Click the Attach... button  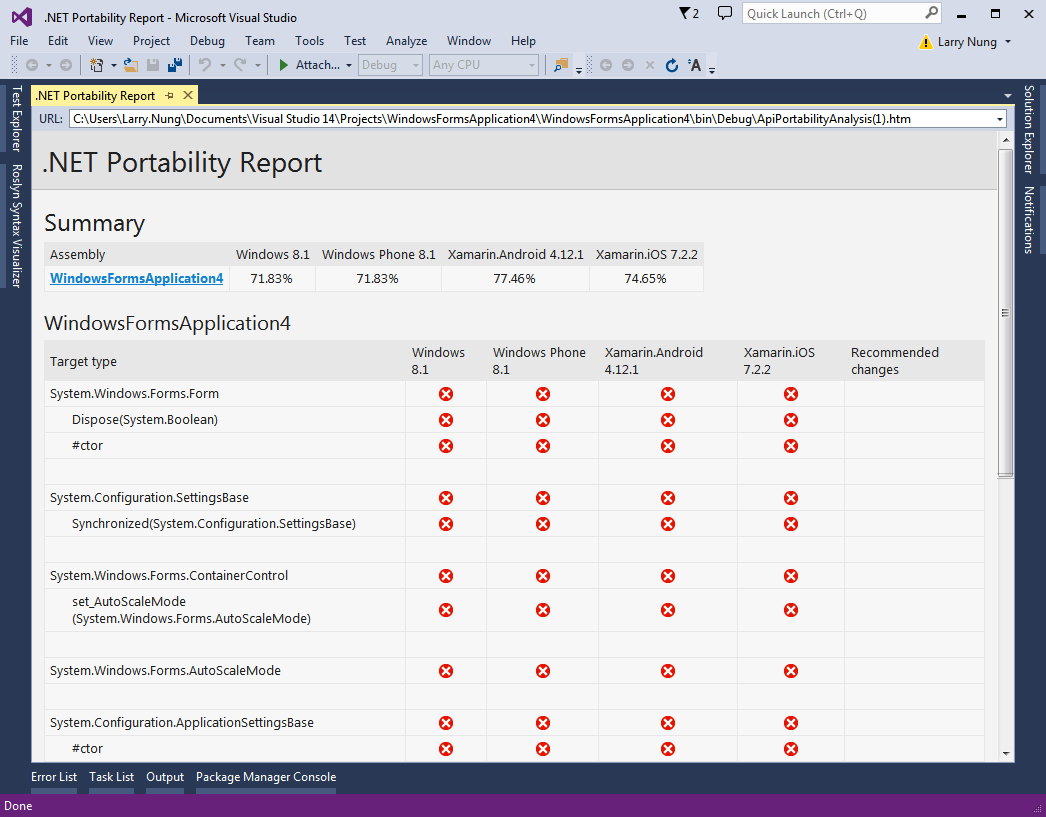click(318, 65)
